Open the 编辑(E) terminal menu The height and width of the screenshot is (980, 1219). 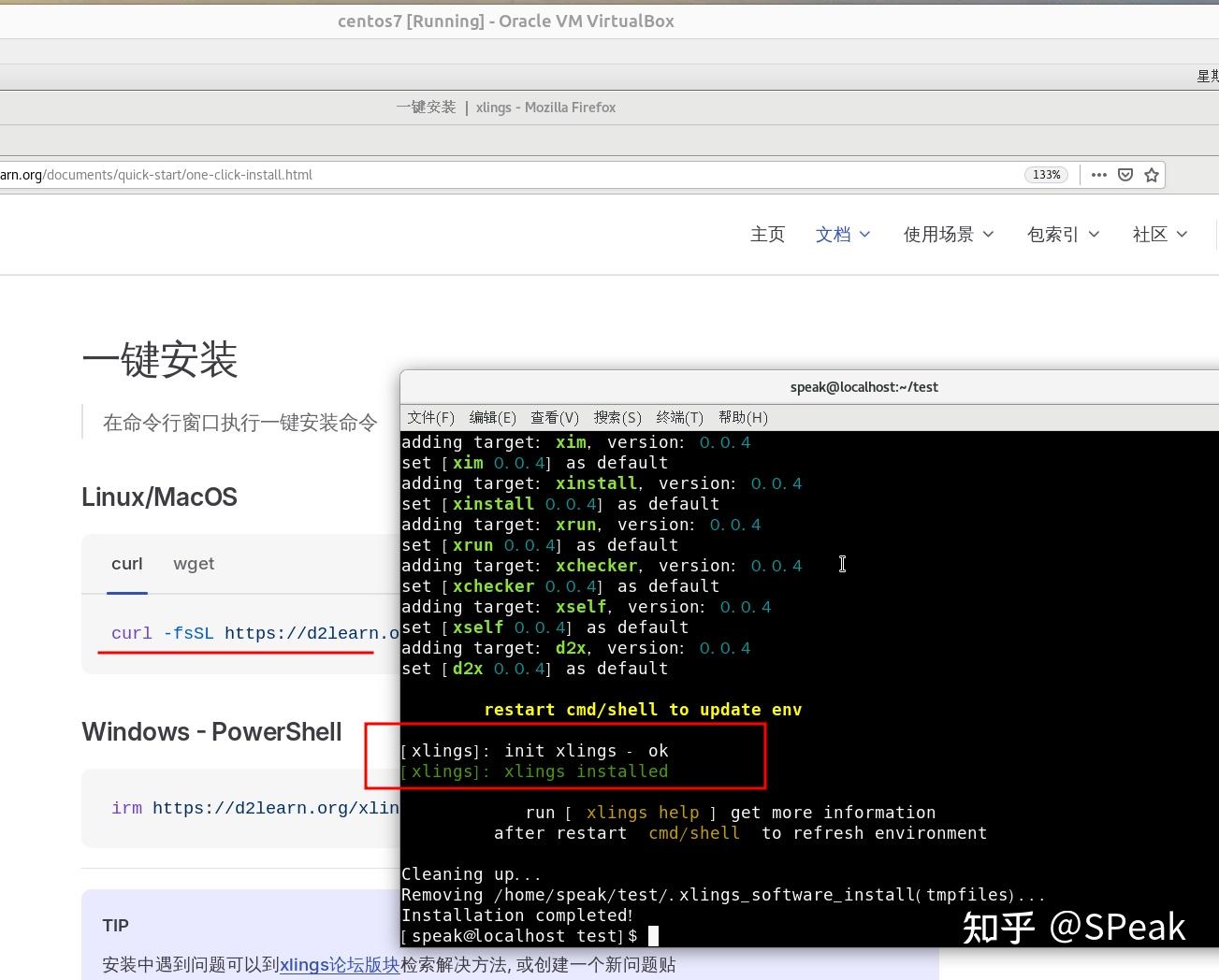[x=493, y=417]
